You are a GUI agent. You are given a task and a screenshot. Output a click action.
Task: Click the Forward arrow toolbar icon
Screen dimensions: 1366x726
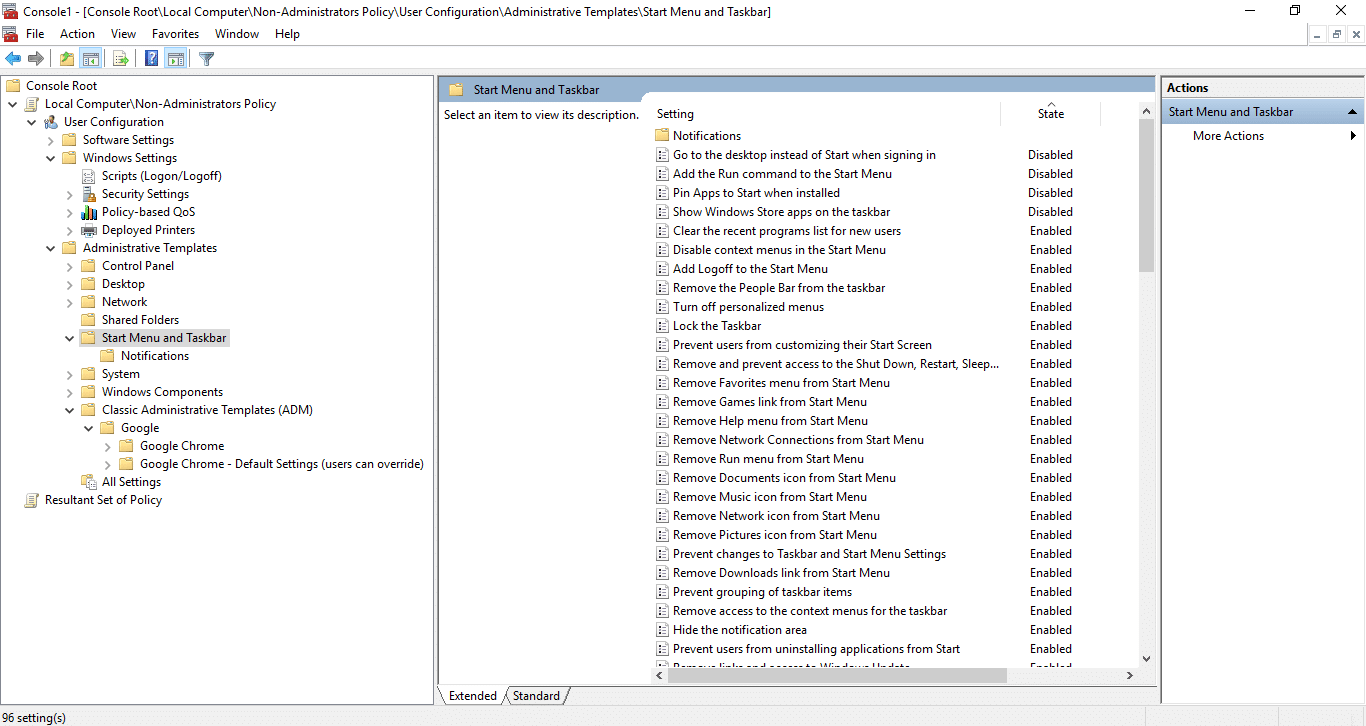(x=36, y=59)
